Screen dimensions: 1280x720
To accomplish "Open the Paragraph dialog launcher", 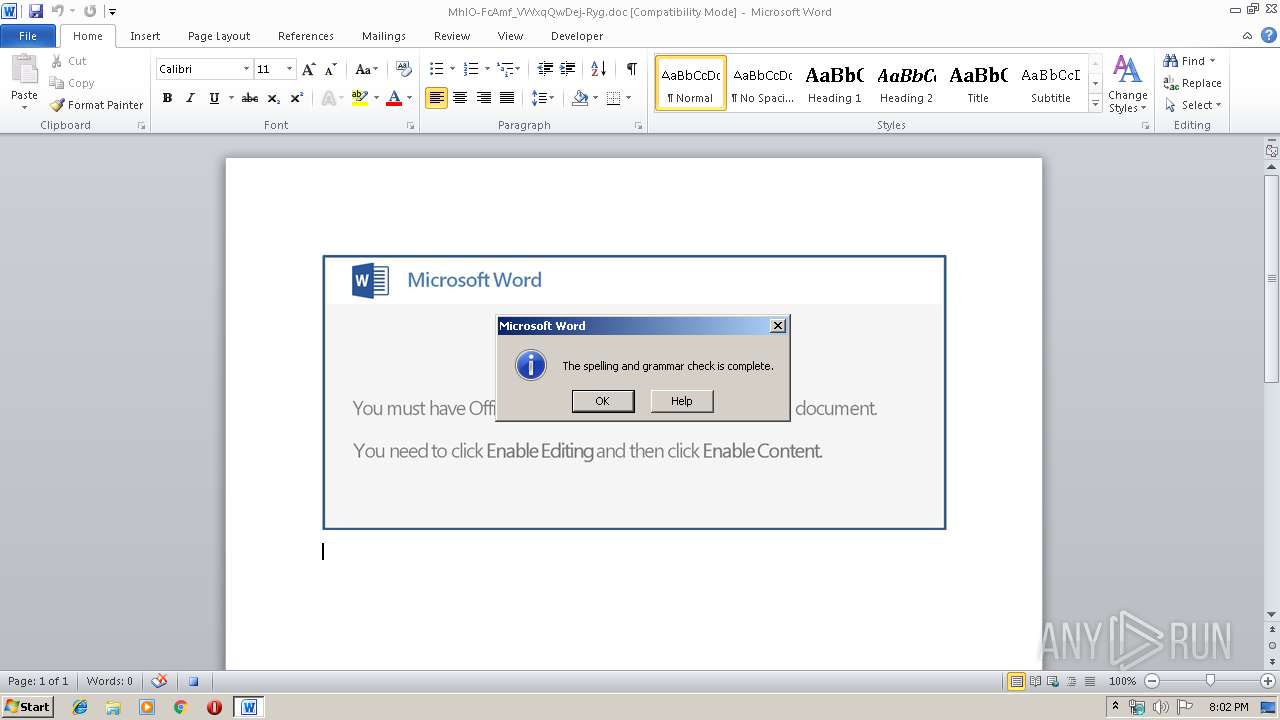I will click(638, 126).
